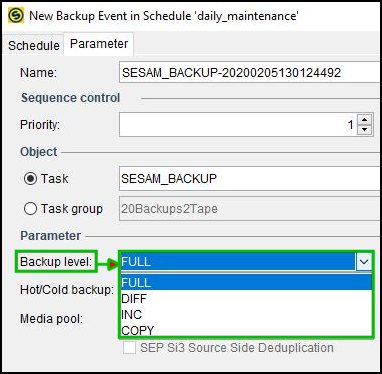Click into the Name input field
Viewport: 382px width, 374px height.
(250, 72)
